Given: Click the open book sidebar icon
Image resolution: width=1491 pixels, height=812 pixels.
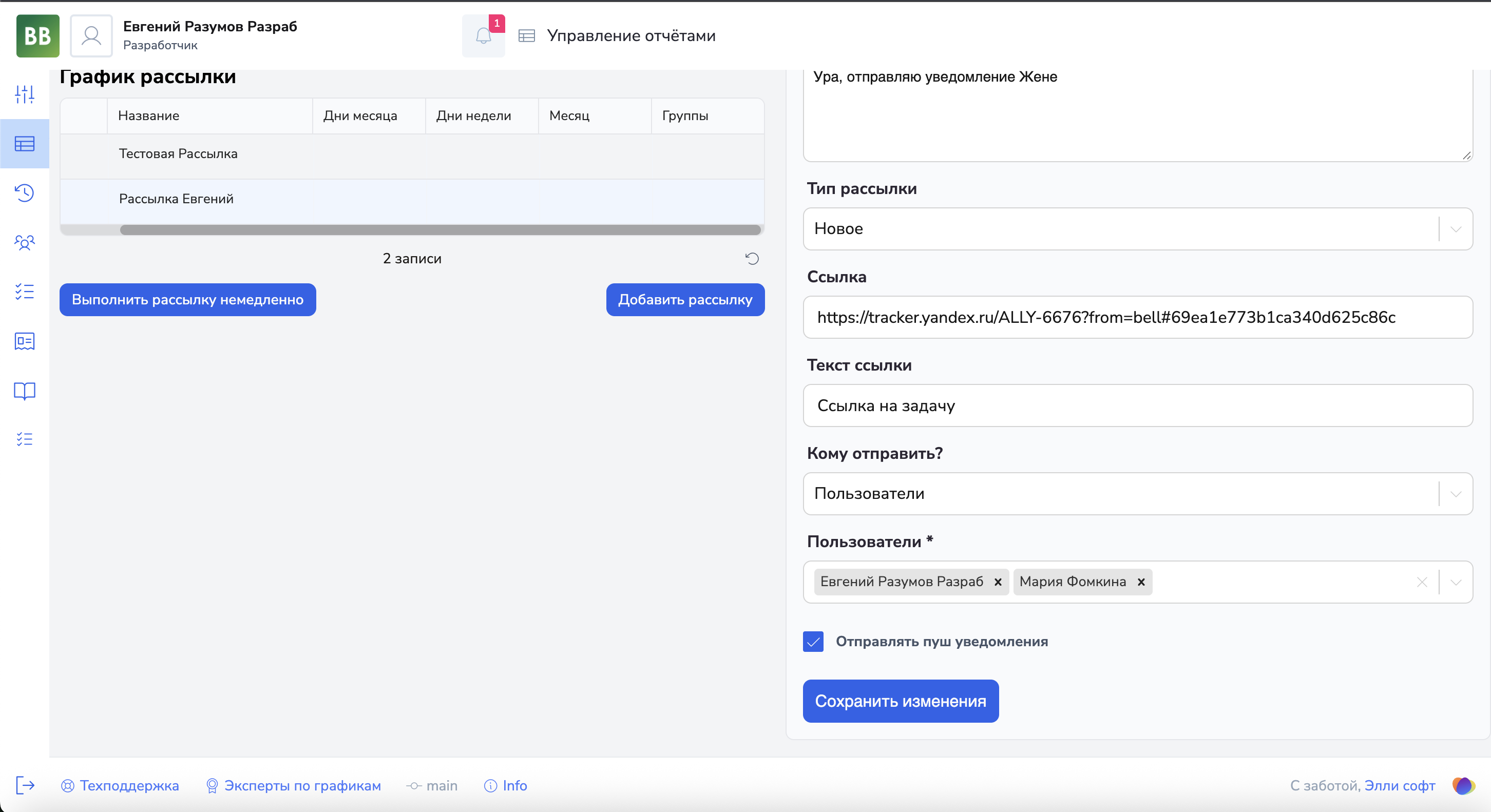Looking at the screenshot, I should click(24, 391).
